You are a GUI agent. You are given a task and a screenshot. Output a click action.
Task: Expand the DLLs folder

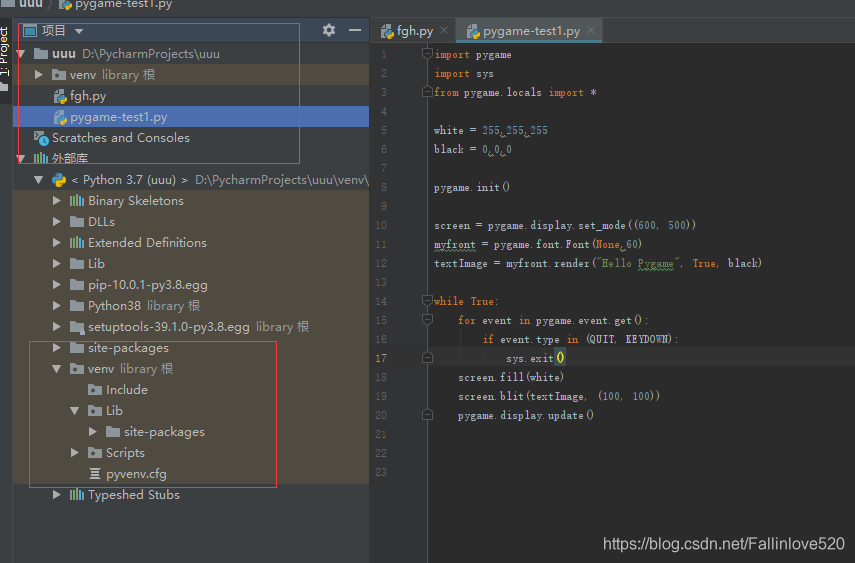coord(57,221)
